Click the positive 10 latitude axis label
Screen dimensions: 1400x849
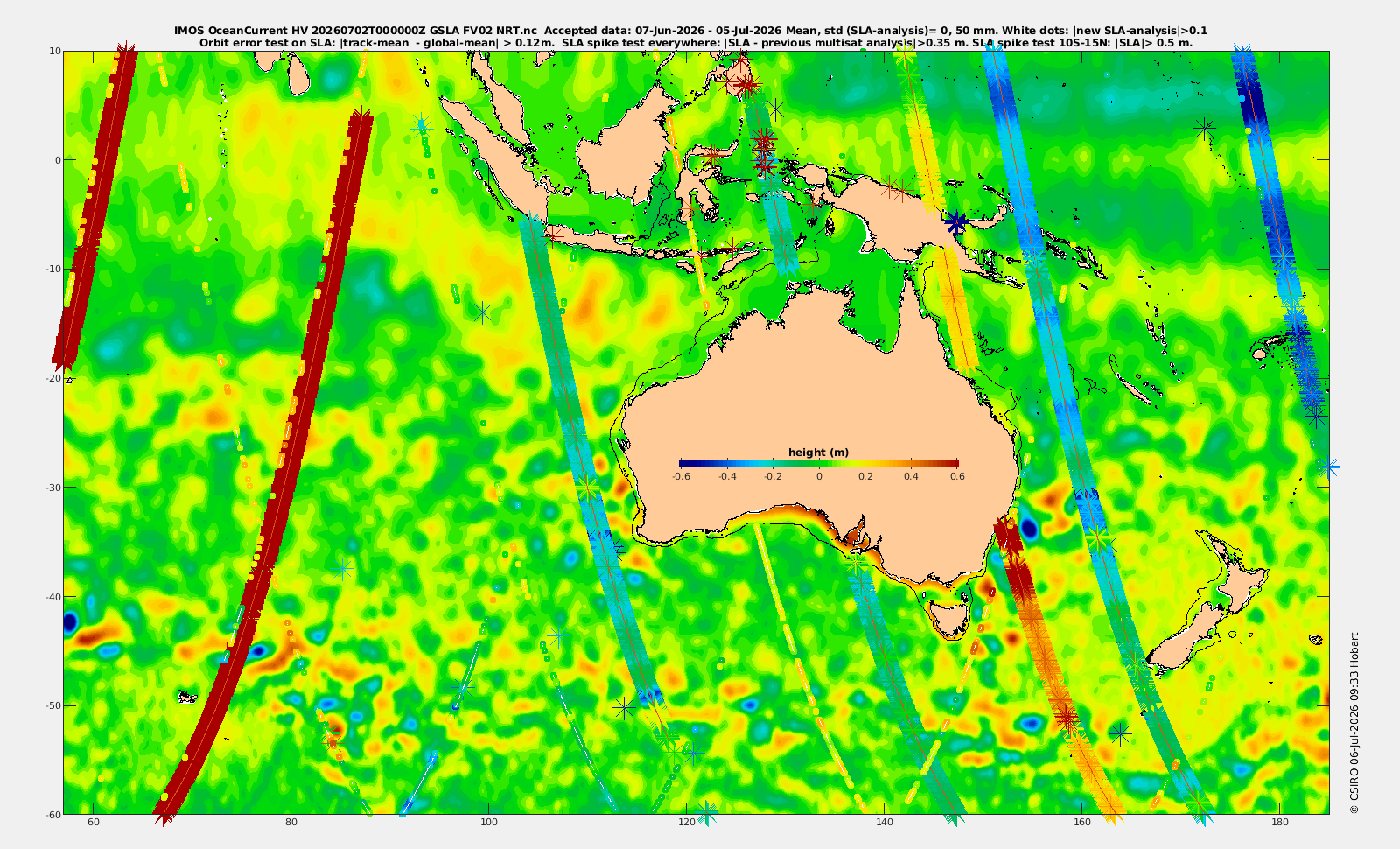[55, 51]
